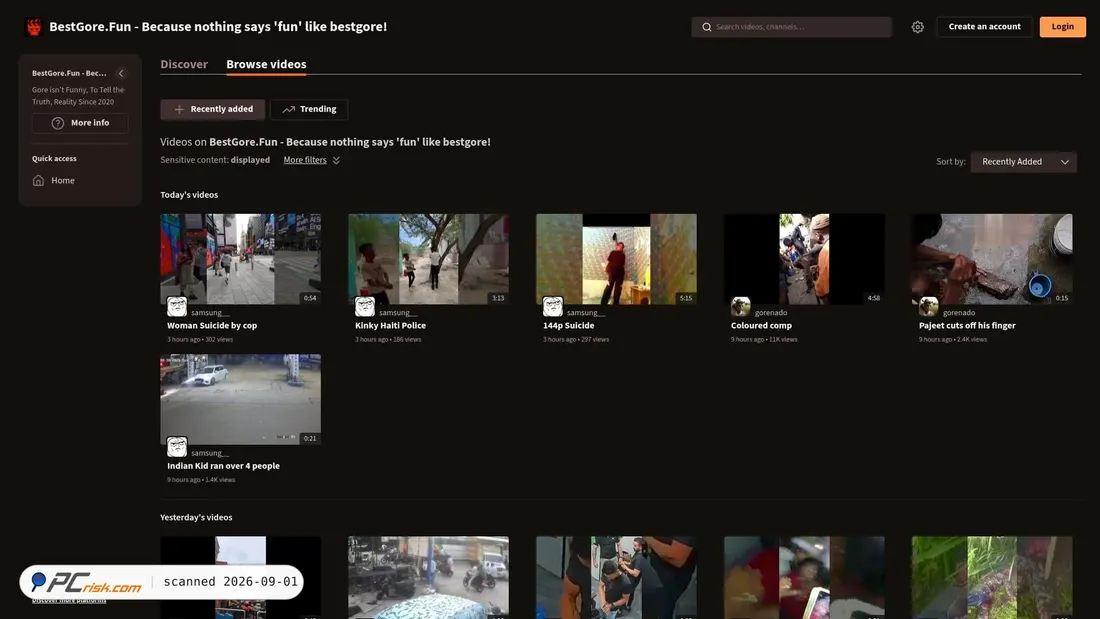The width and height of the screenshot is (1100, 619).
Task: Click the orange Login button
Action: tap(1062, 27)
